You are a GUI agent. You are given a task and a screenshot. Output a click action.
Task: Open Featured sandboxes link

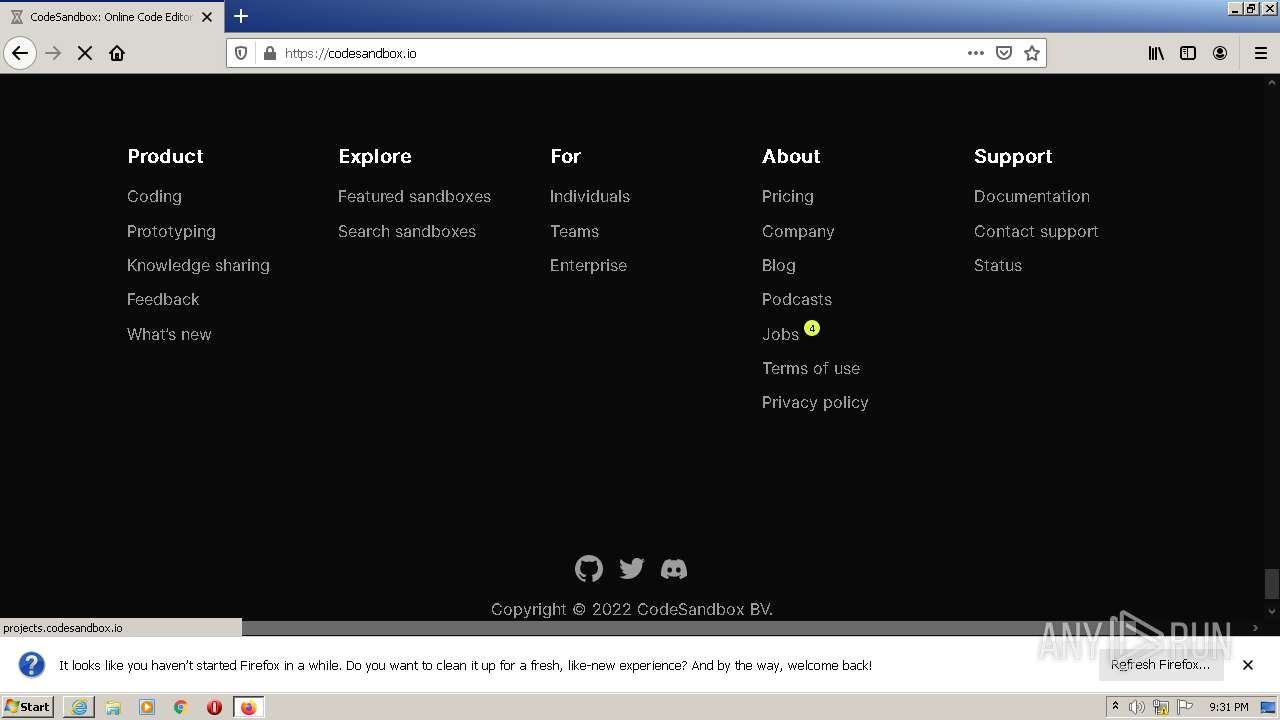click(x=414, y=197)
